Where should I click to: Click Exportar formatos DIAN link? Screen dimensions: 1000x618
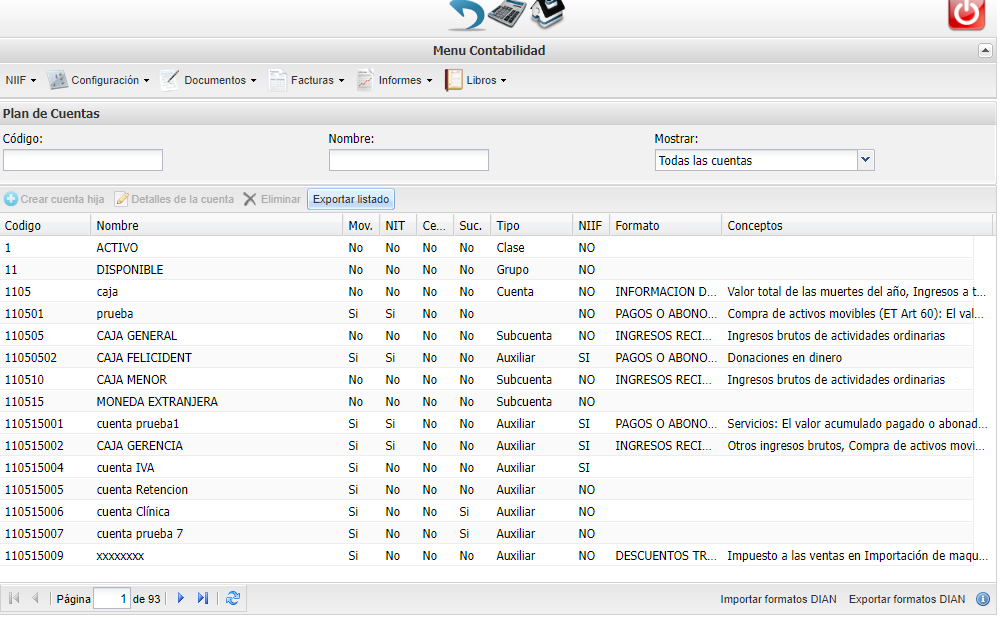click(x=906, y=599)
